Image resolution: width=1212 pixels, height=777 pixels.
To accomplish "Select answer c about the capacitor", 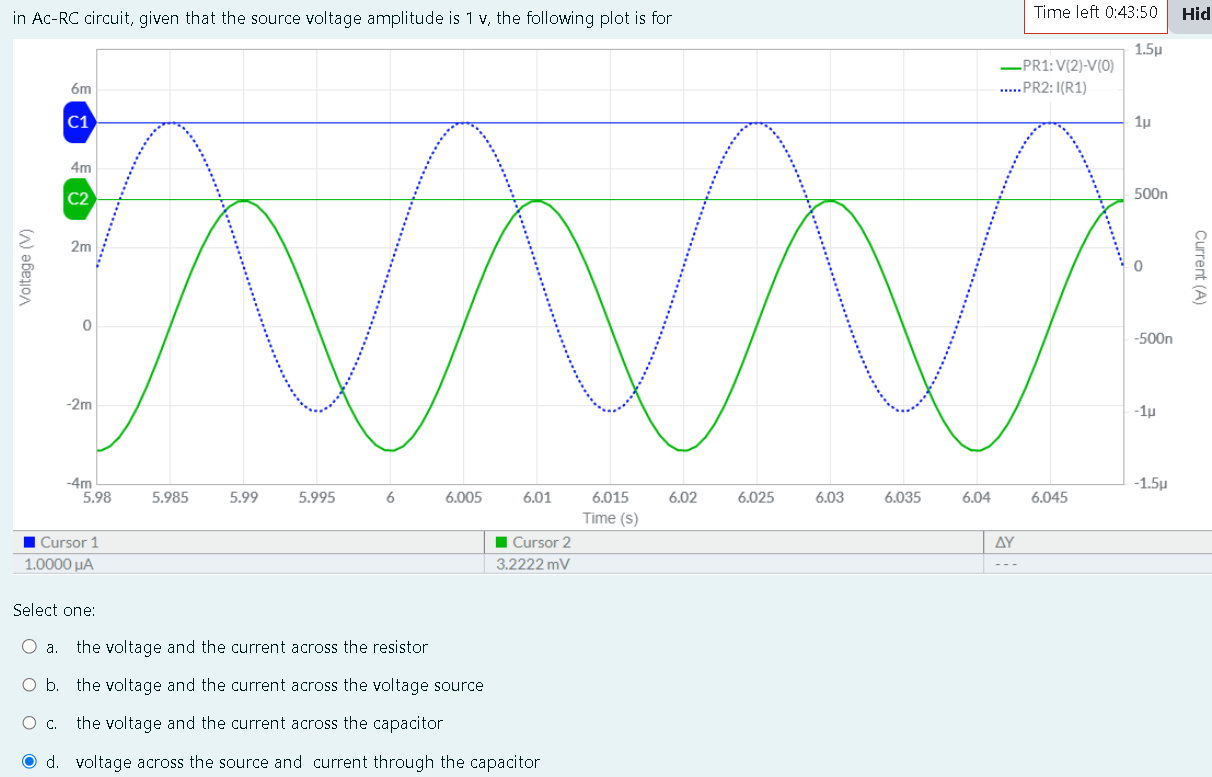I will tap(30, 722).
